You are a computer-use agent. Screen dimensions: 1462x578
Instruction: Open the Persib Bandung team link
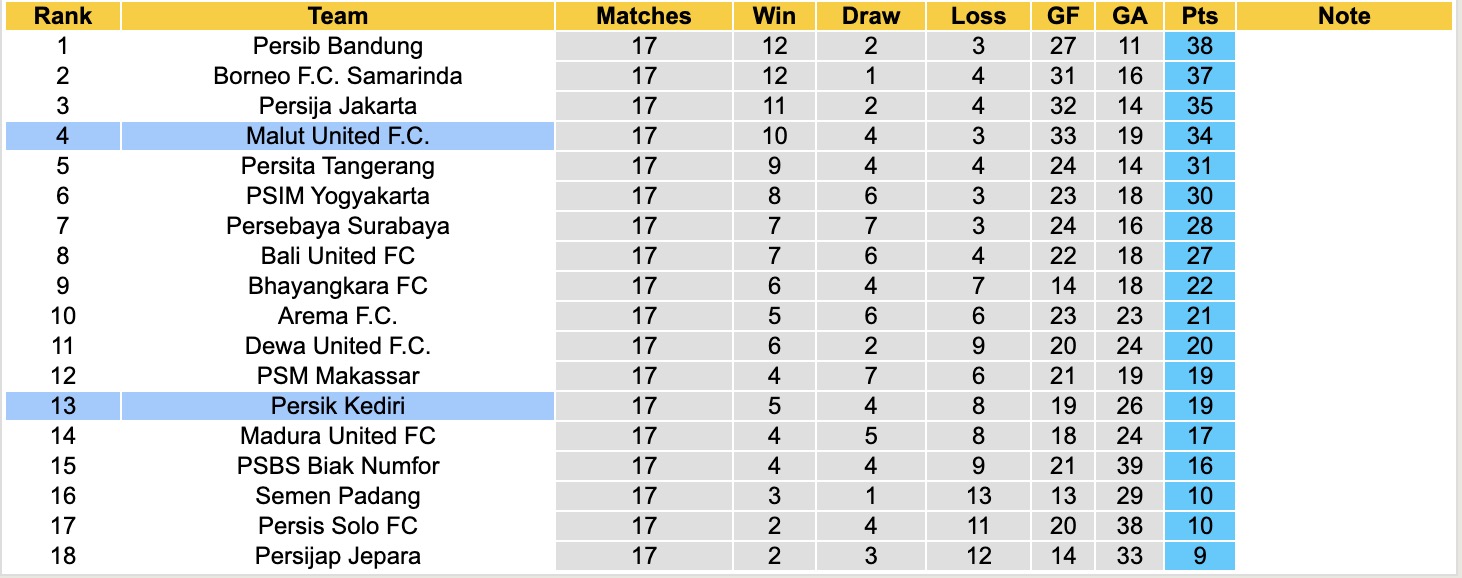338,46
